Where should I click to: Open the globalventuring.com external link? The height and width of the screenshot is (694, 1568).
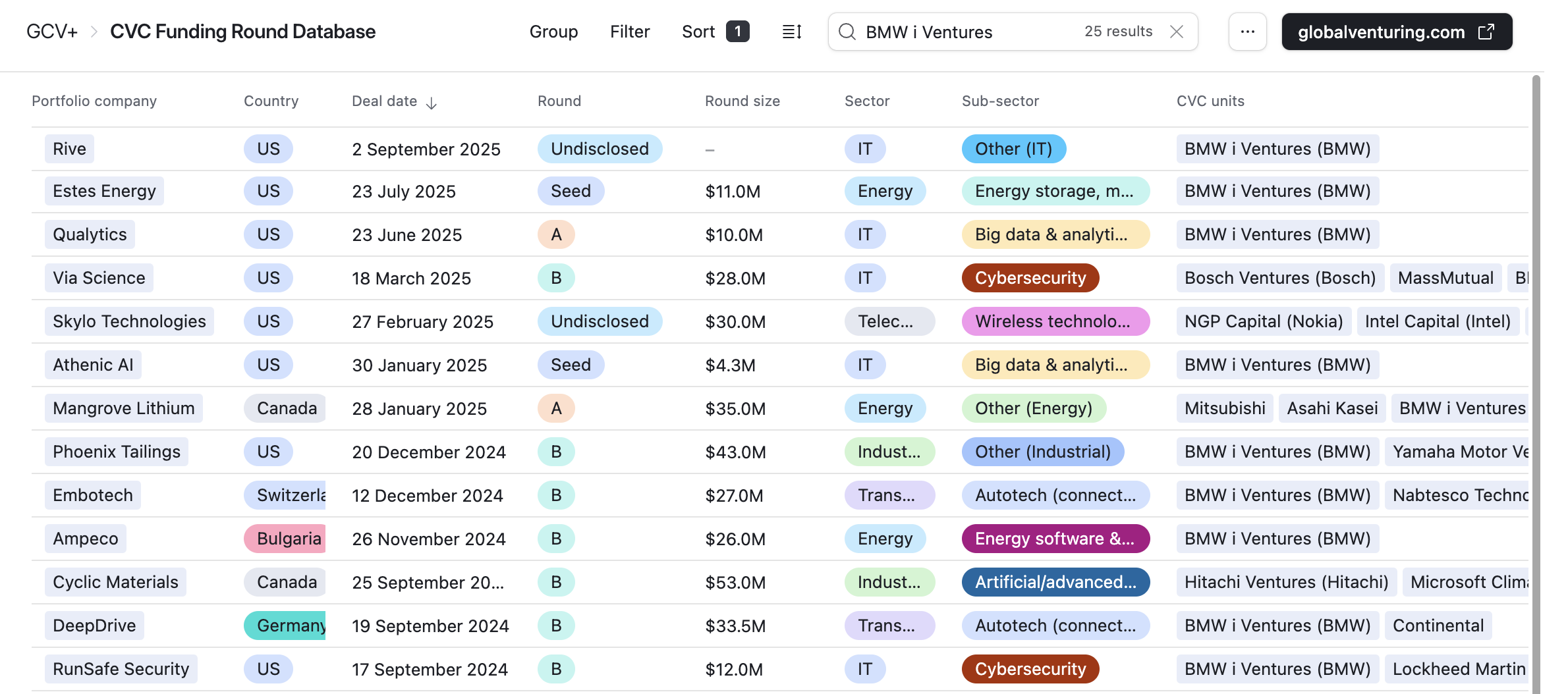(1396, 32)
